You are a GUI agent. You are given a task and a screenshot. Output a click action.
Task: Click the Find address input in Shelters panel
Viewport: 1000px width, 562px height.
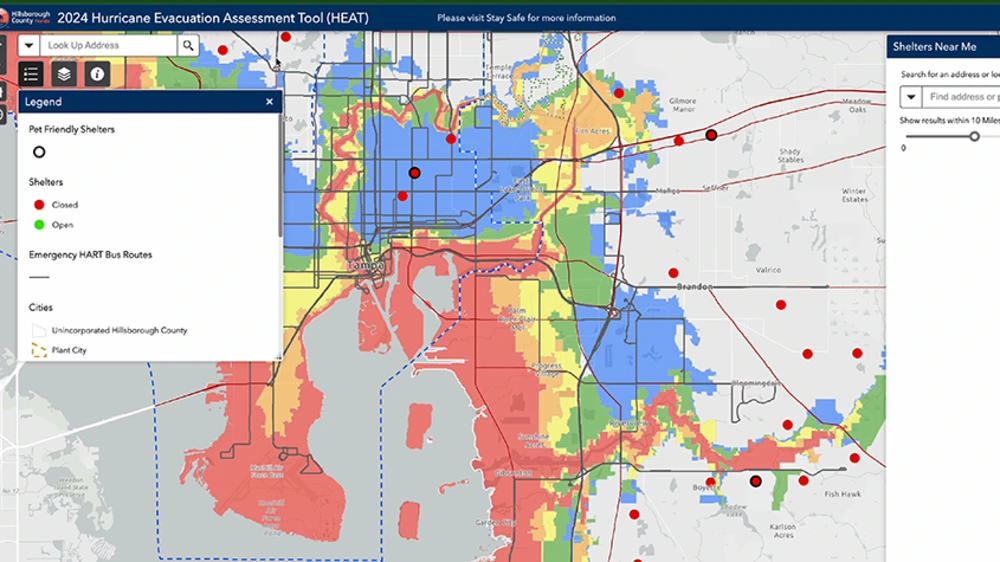[x=961, y=97]
